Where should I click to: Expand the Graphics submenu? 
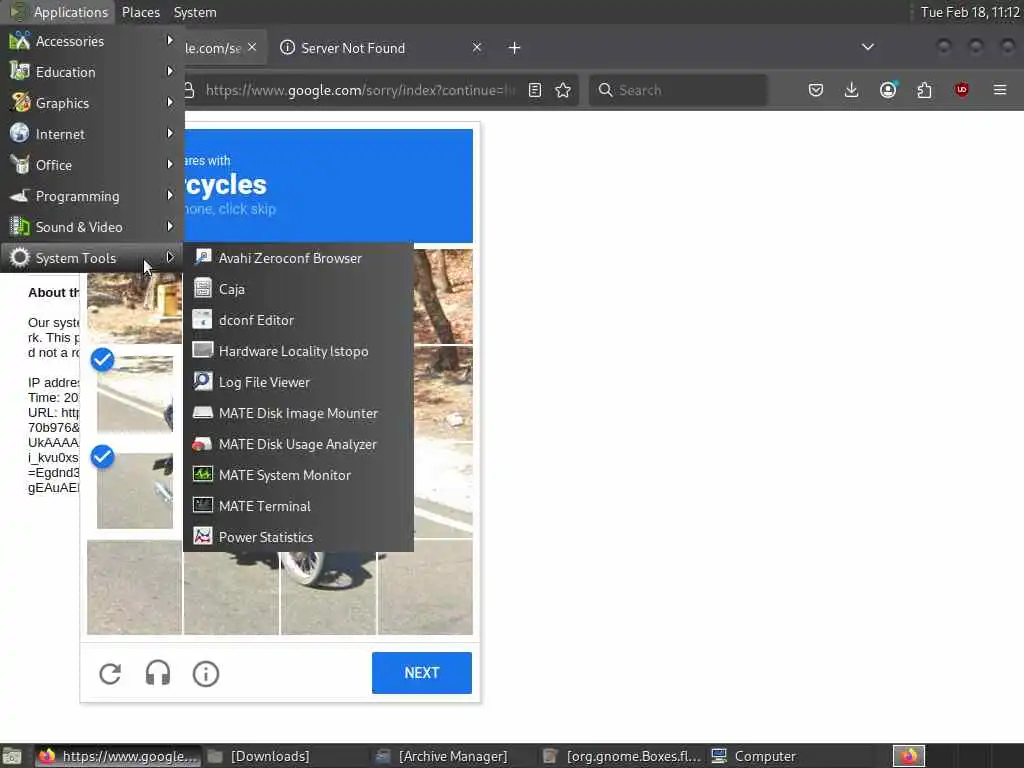92,103
